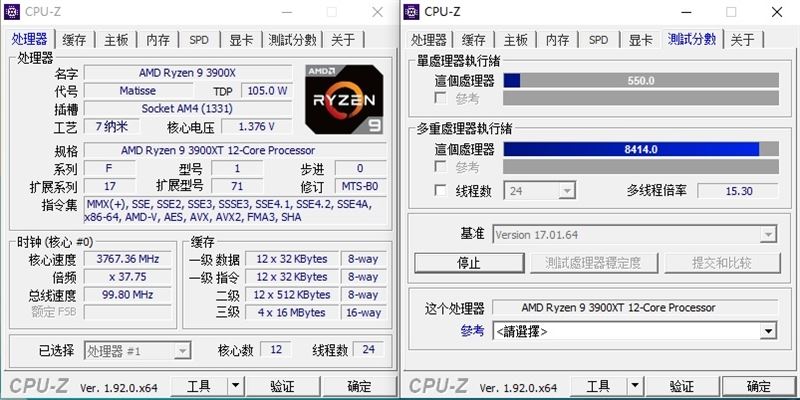Click the CPU-Z icon in left window title bar
Viewport: 800px width, 400px height.
tap(12, 12)
